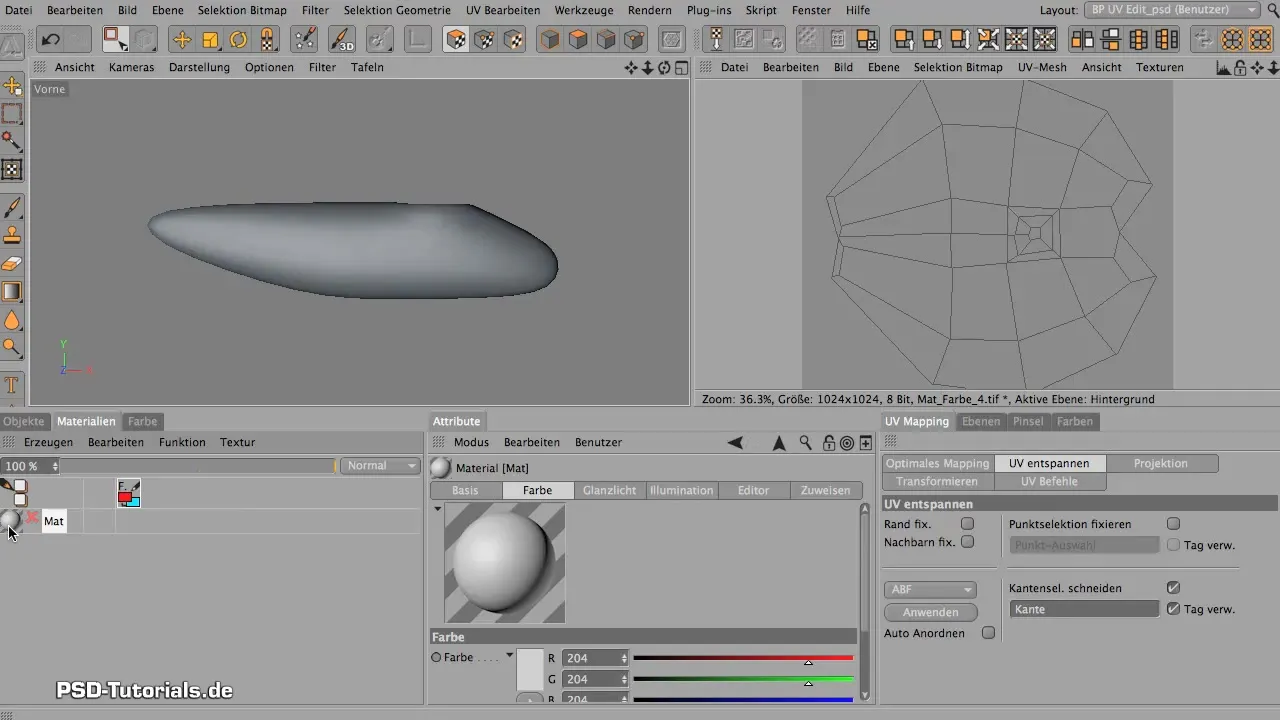Select the Clone Stamp tool
Viewport: 1280px width, 720px height.
[13, 236]
